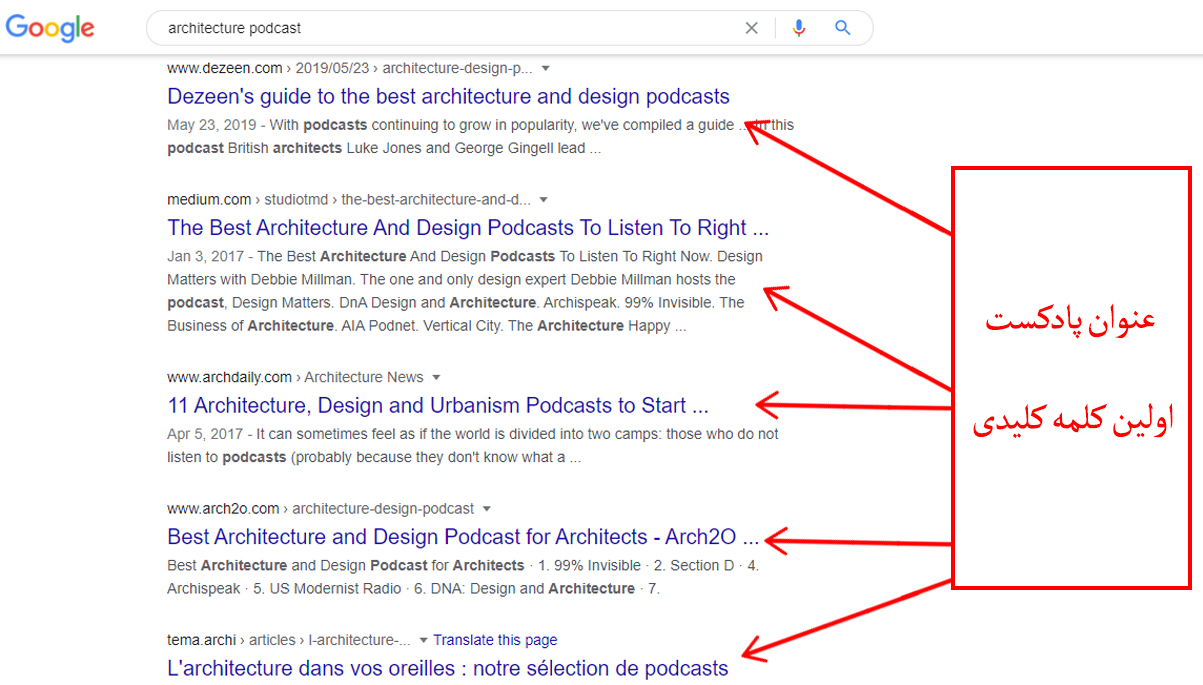
Task: Open dropdown arrow next to medium.com URL
Action: (x=543, y=200)
